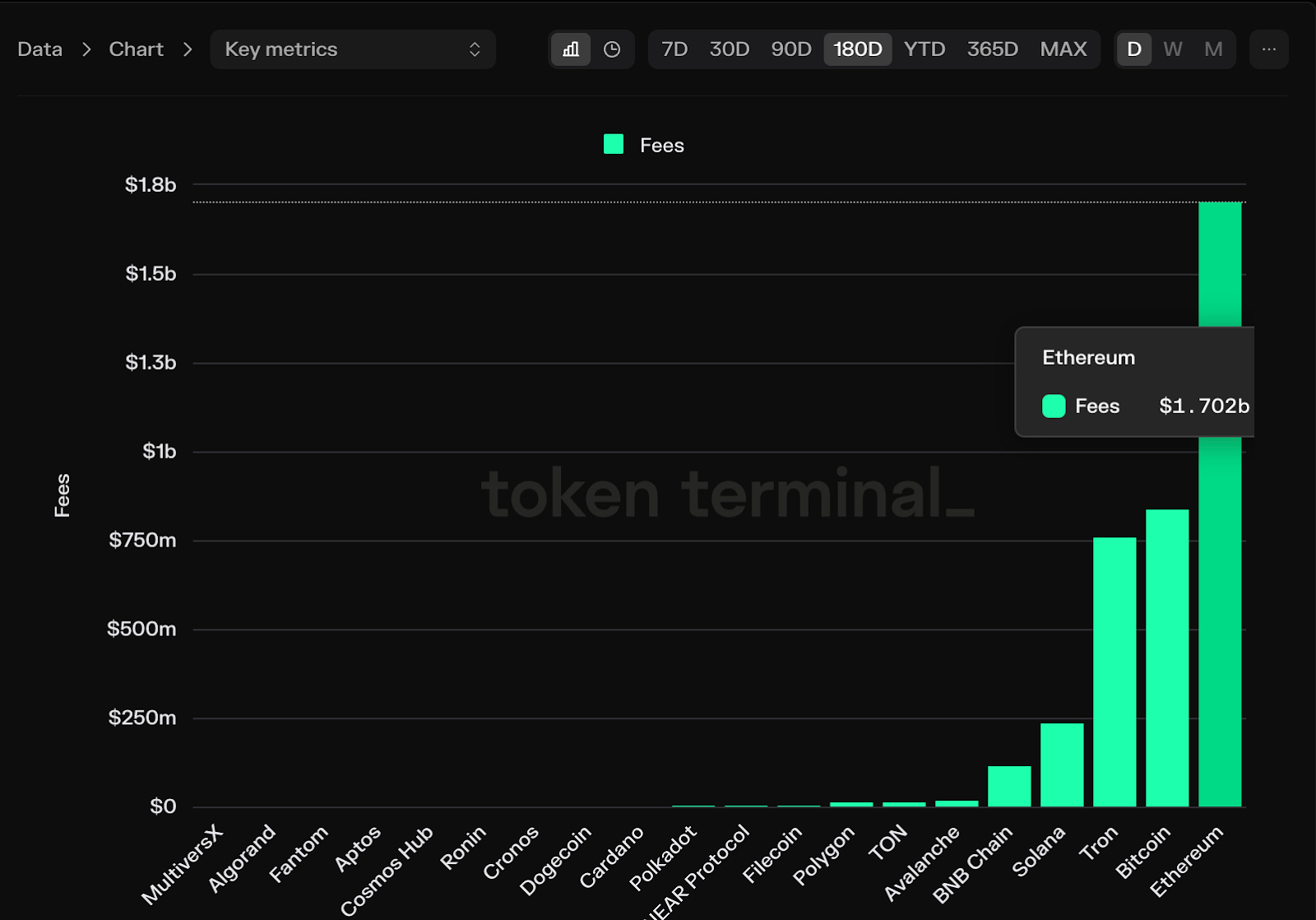The height and width of the screenshot is (920, 1316).
Task: Click the Ethereum axis label
Action: pyautogui.click(x=1186, y=861)
